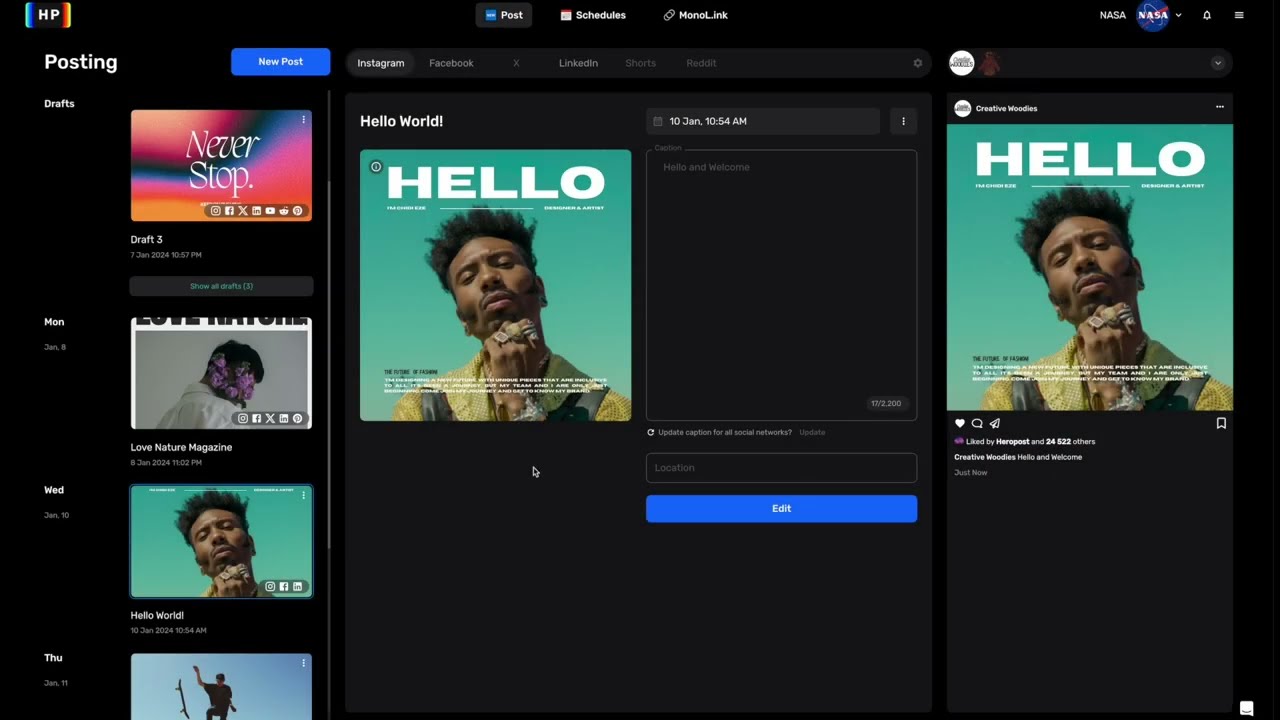The height and width of the screenshot is (720, 1280).
Task: Open the three-dot options beside the date field
Action: point(903,121)
